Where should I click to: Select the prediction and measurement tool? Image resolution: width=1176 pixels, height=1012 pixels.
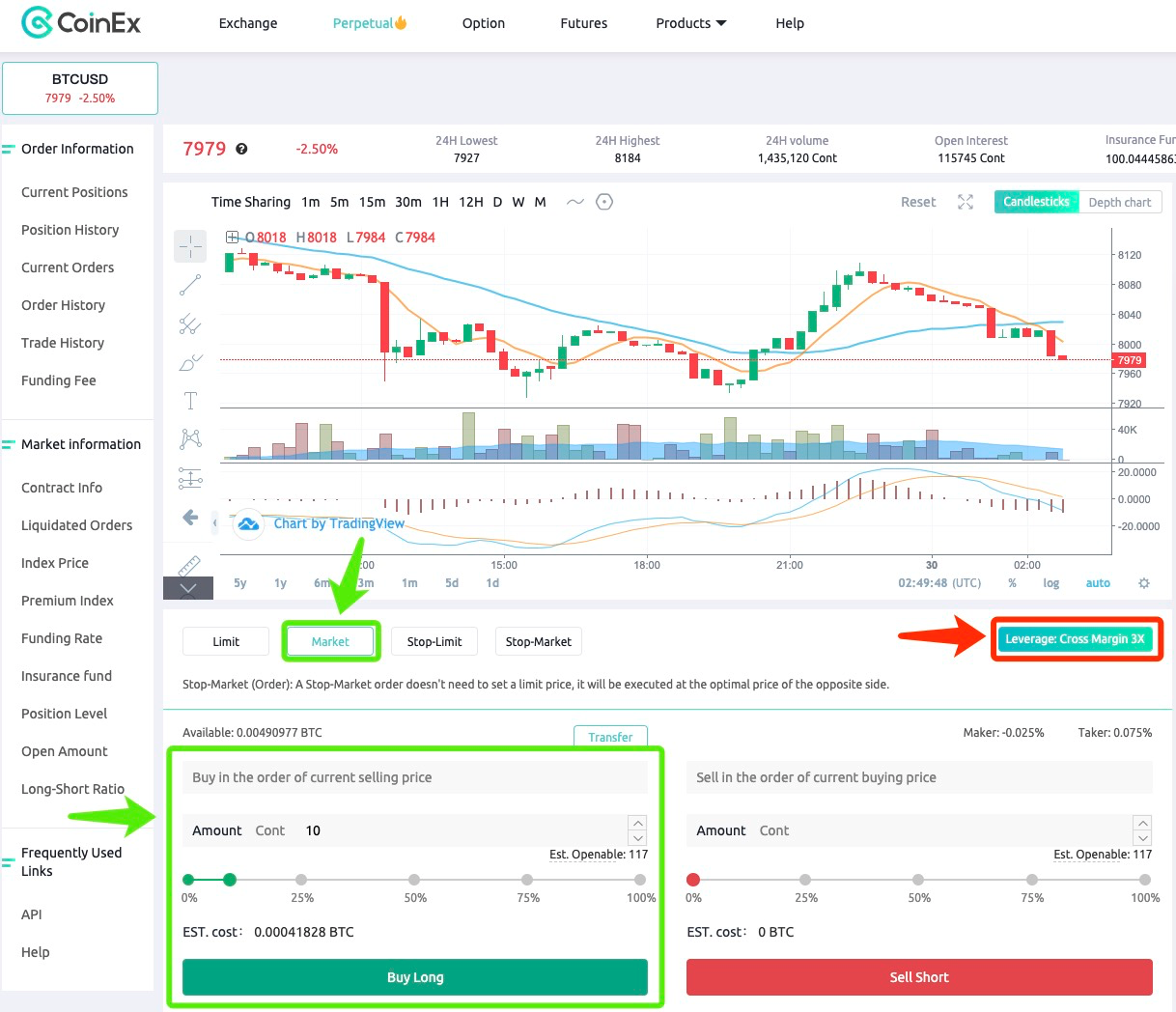(x=190, y=478)
